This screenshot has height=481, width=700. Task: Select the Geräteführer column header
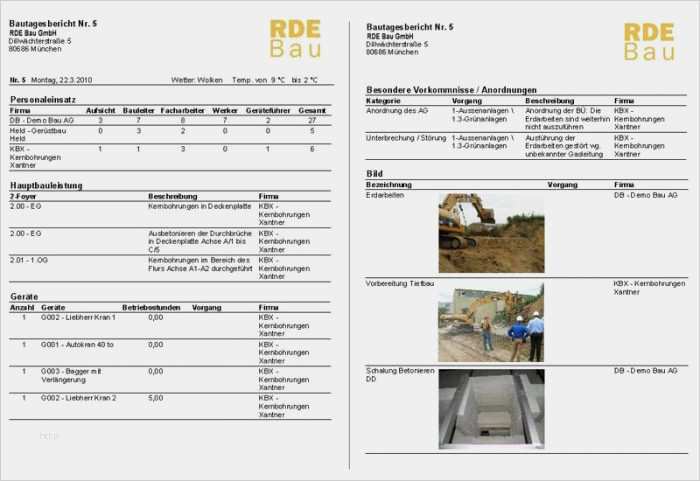[x=267, y=110]
